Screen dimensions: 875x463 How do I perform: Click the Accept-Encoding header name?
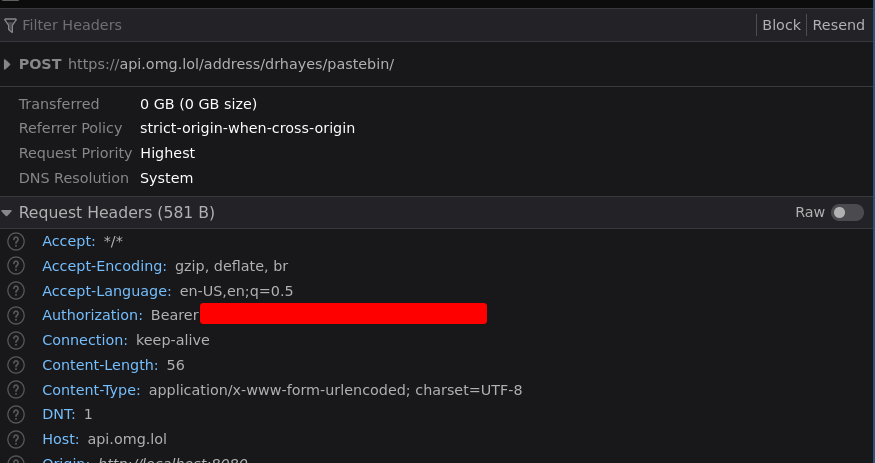[104, 266]
